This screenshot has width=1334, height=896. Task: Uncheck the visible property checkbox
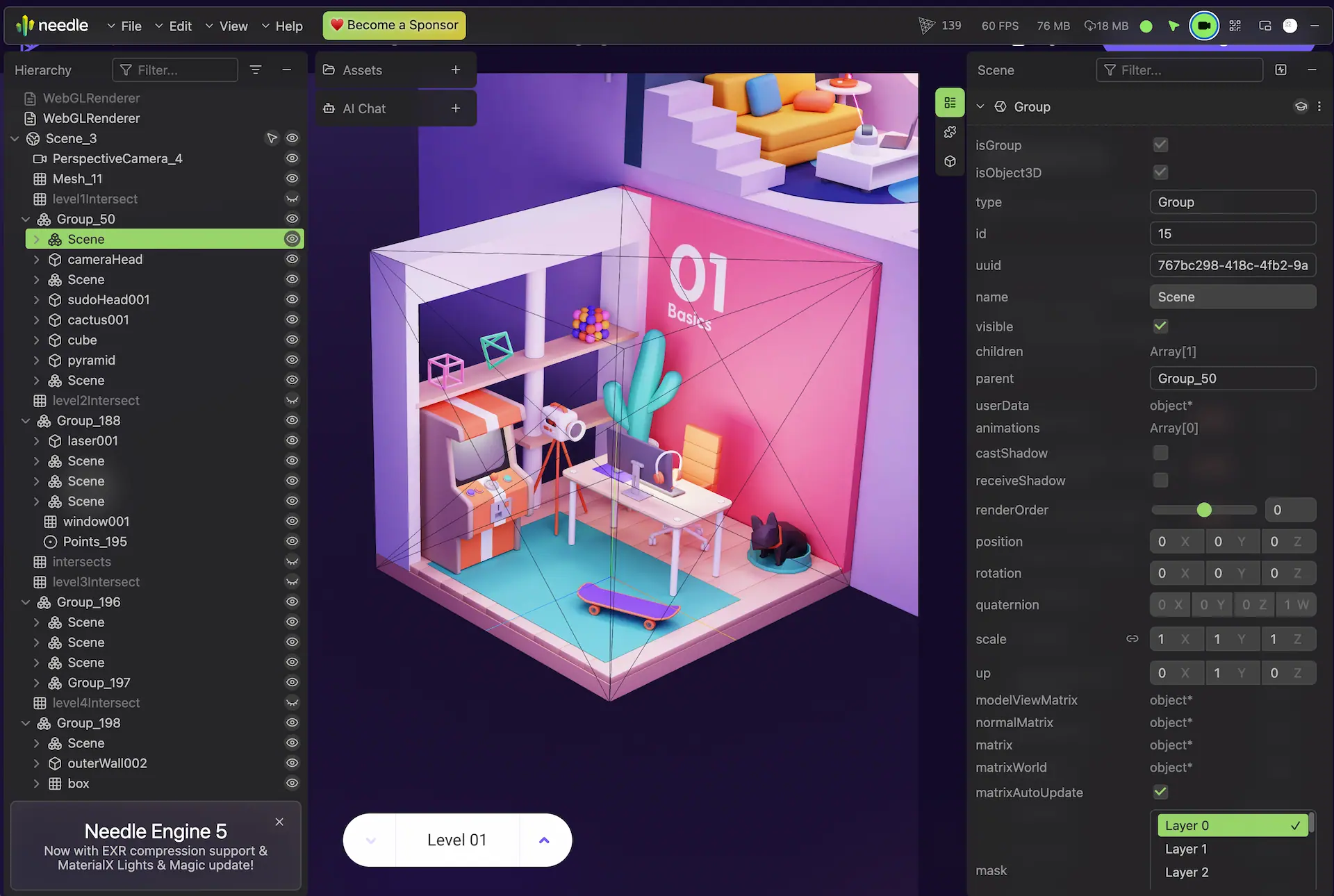[x=1160, y=326]
